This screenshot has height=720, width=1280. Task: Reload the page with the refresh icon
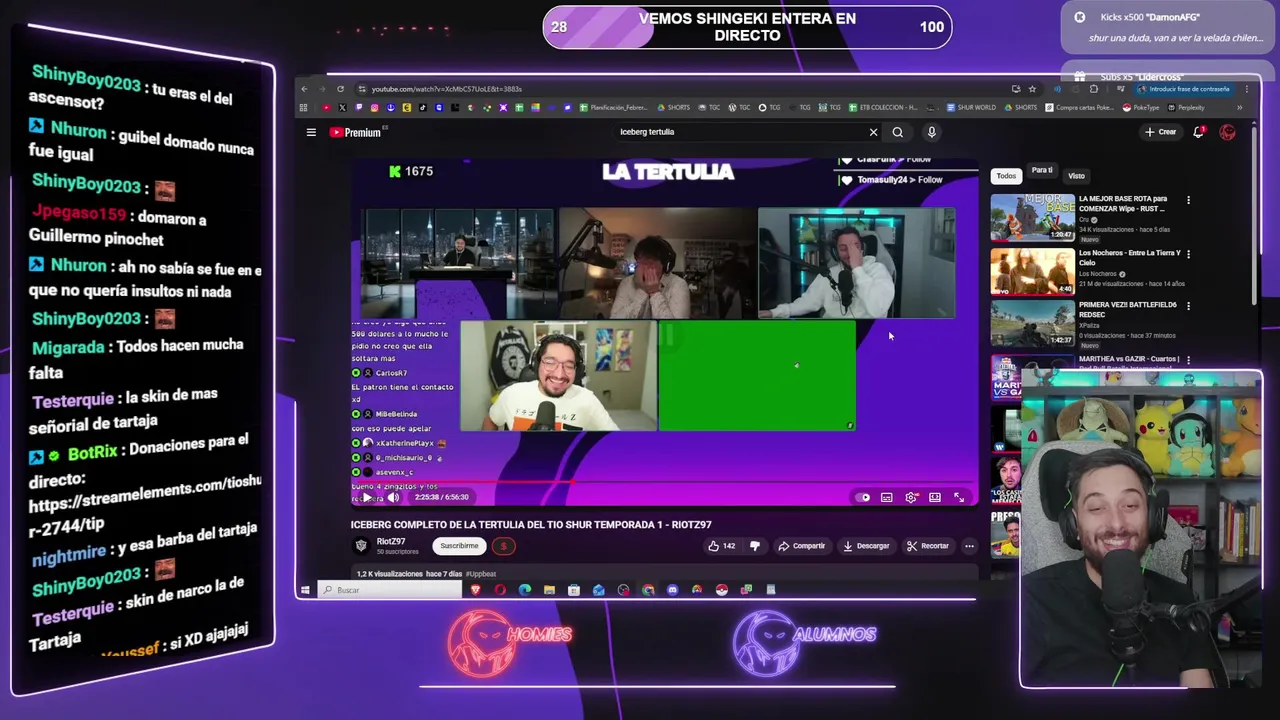point(340,89)
